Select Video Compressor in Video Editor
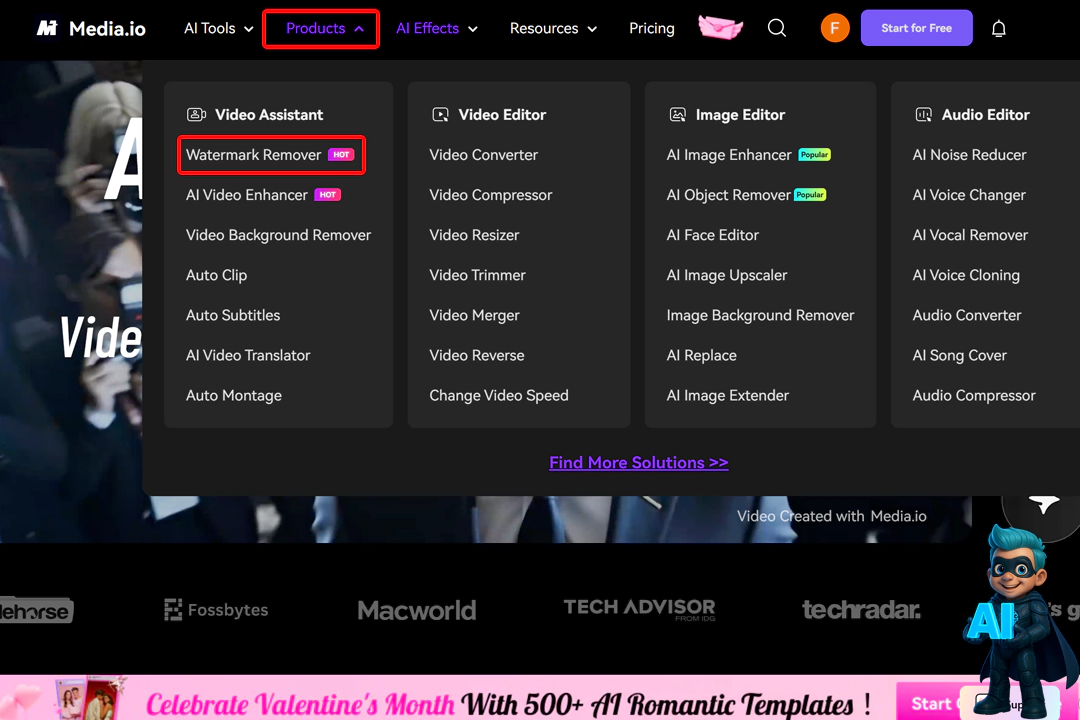1080x720 pixels. 491,195
